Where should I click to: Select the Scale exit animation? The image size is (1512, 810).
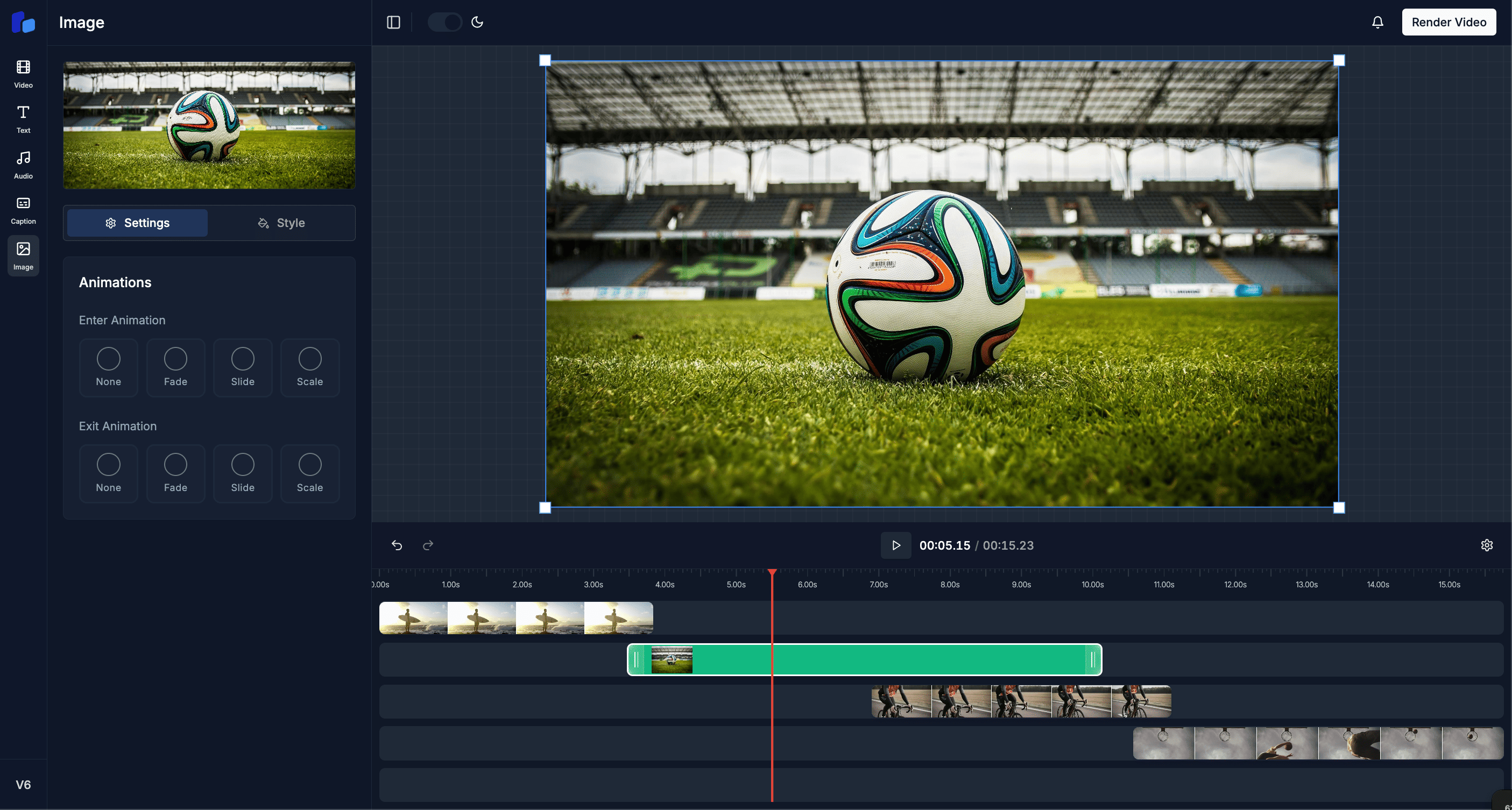[309, 473]
